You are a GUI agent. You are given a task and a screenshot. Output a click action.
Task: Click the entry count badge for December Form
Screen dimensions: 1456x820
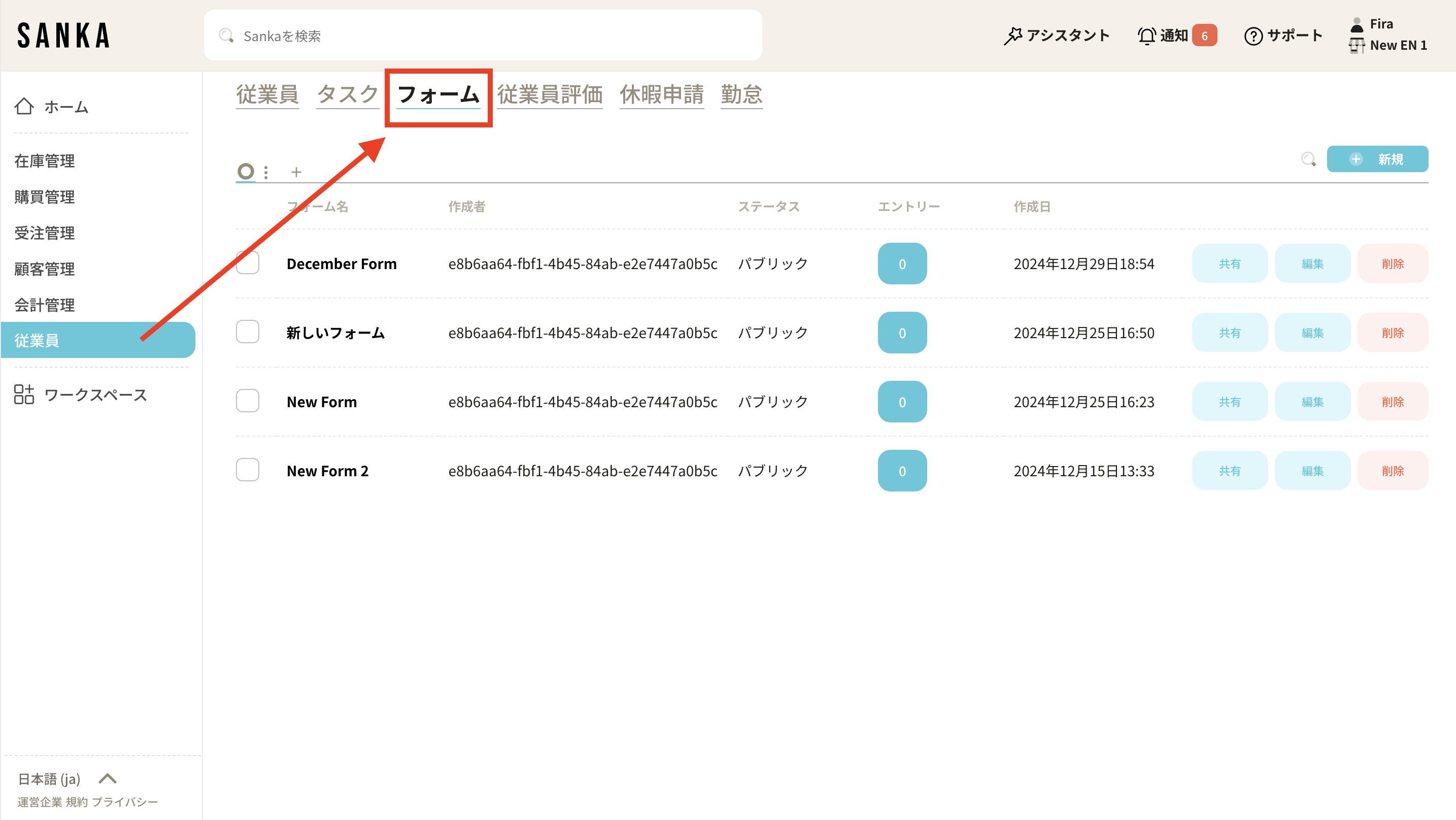click(902, 264)
